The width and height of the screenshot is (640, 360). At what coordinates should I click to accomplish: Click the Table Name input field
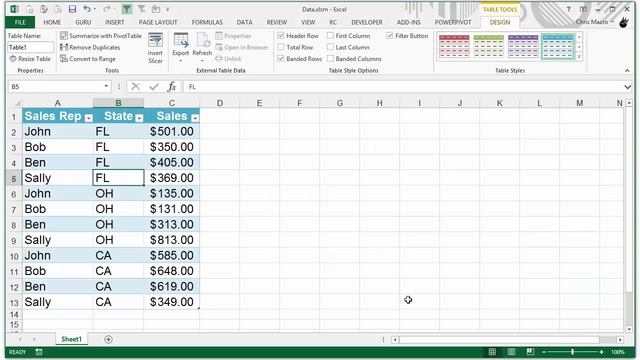[x=30, y=47]
